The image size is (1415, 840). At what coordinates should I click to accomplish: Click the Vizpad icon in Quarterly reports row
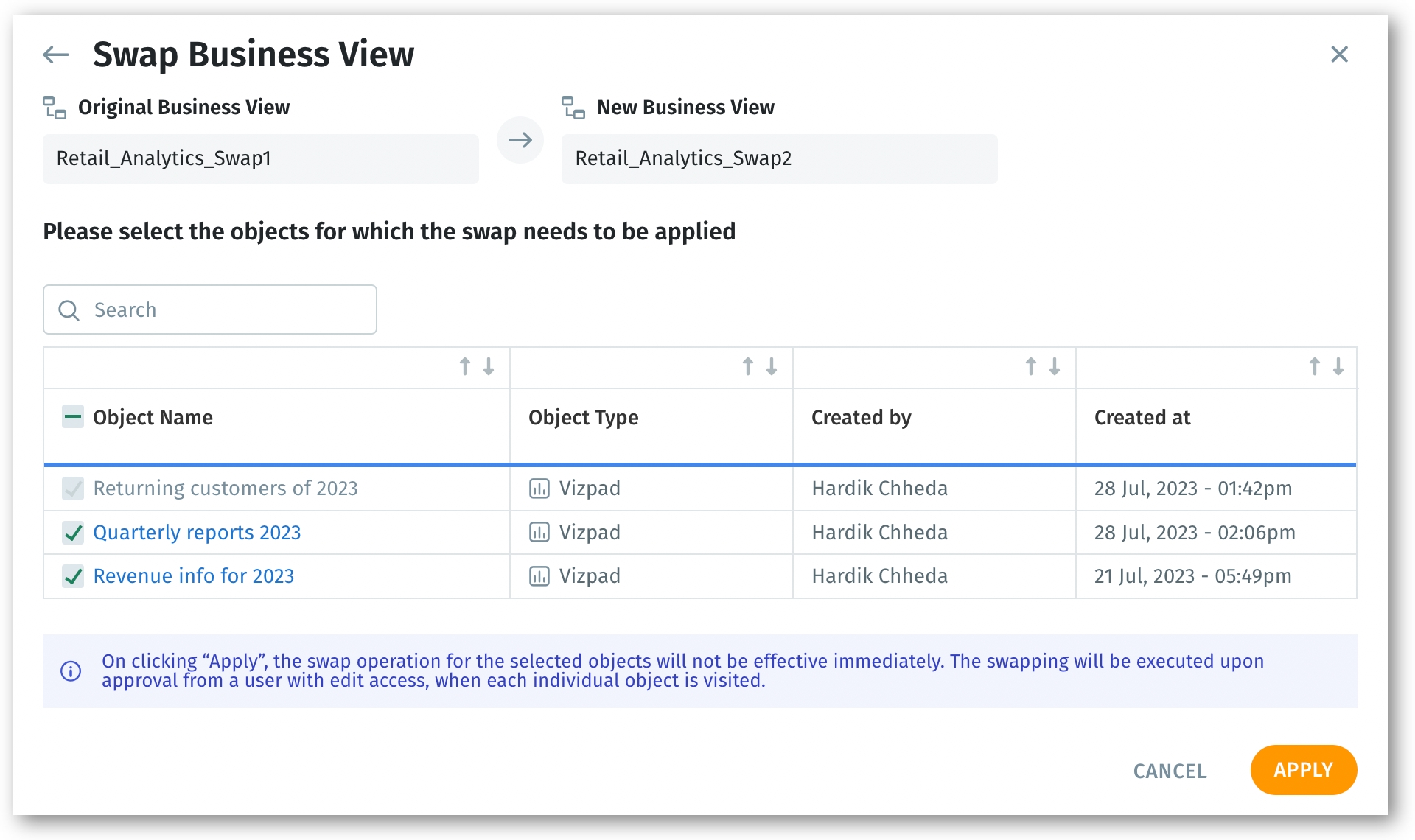click(539, 532)
